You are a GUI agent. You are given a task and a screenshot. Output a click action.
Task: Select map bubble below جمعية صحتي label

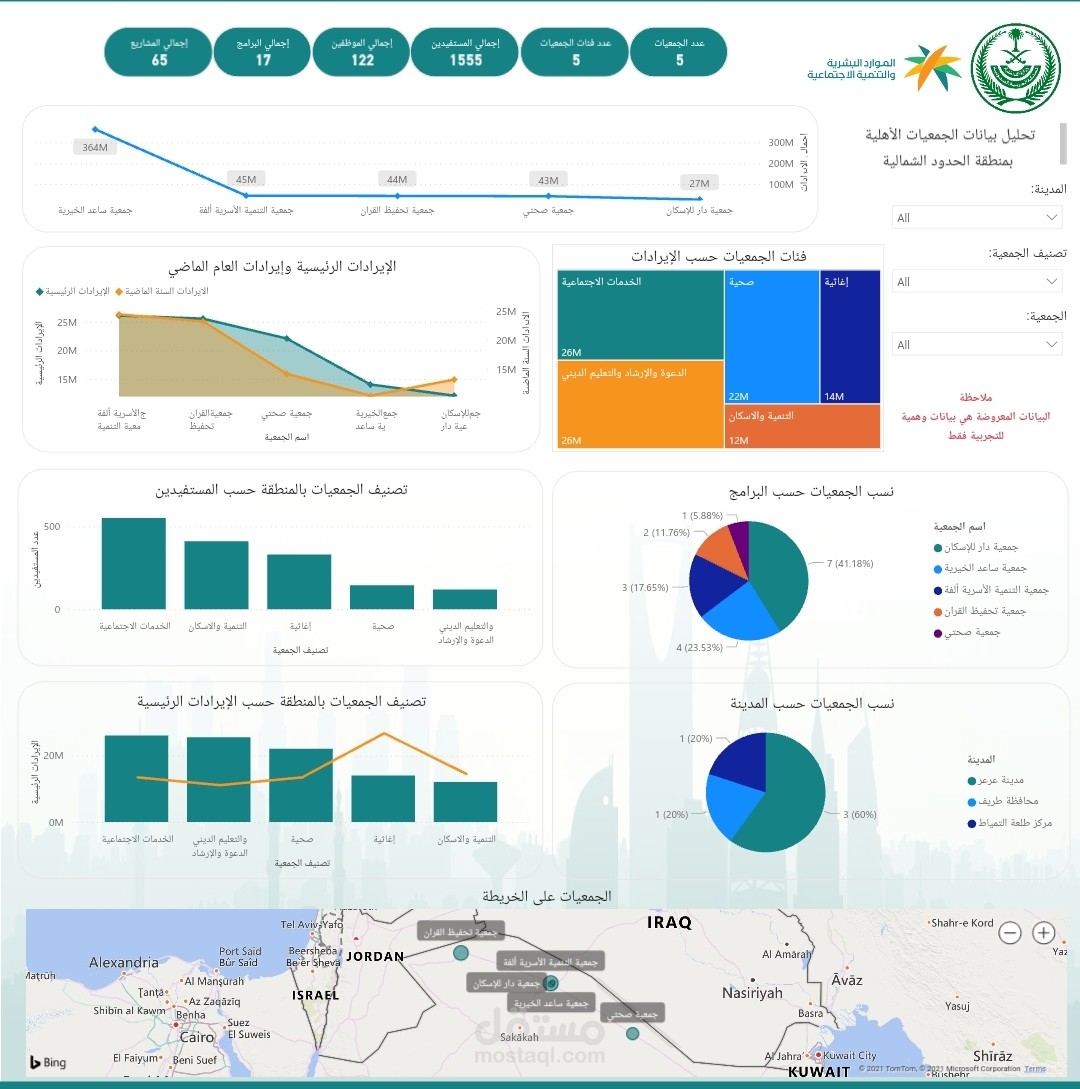(x=632, y=1033)
